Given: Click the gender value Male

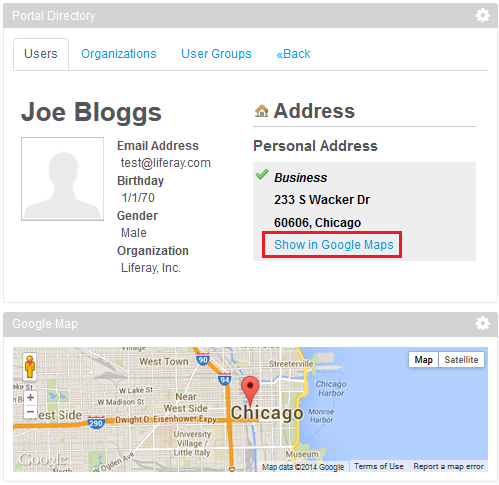Looking at the screenshot, I should coord(134,233).
